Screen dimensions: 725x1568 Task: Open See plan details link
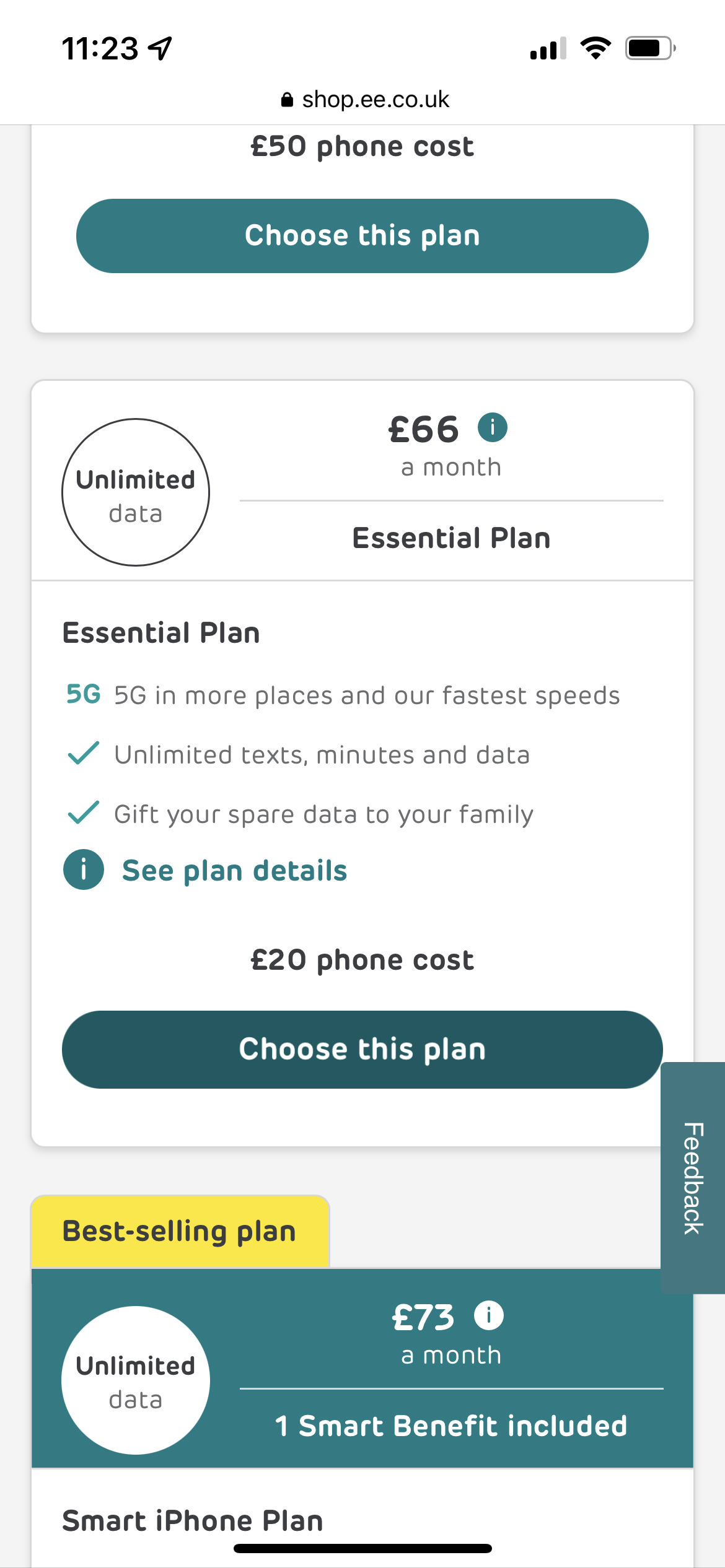coord(234,870)
